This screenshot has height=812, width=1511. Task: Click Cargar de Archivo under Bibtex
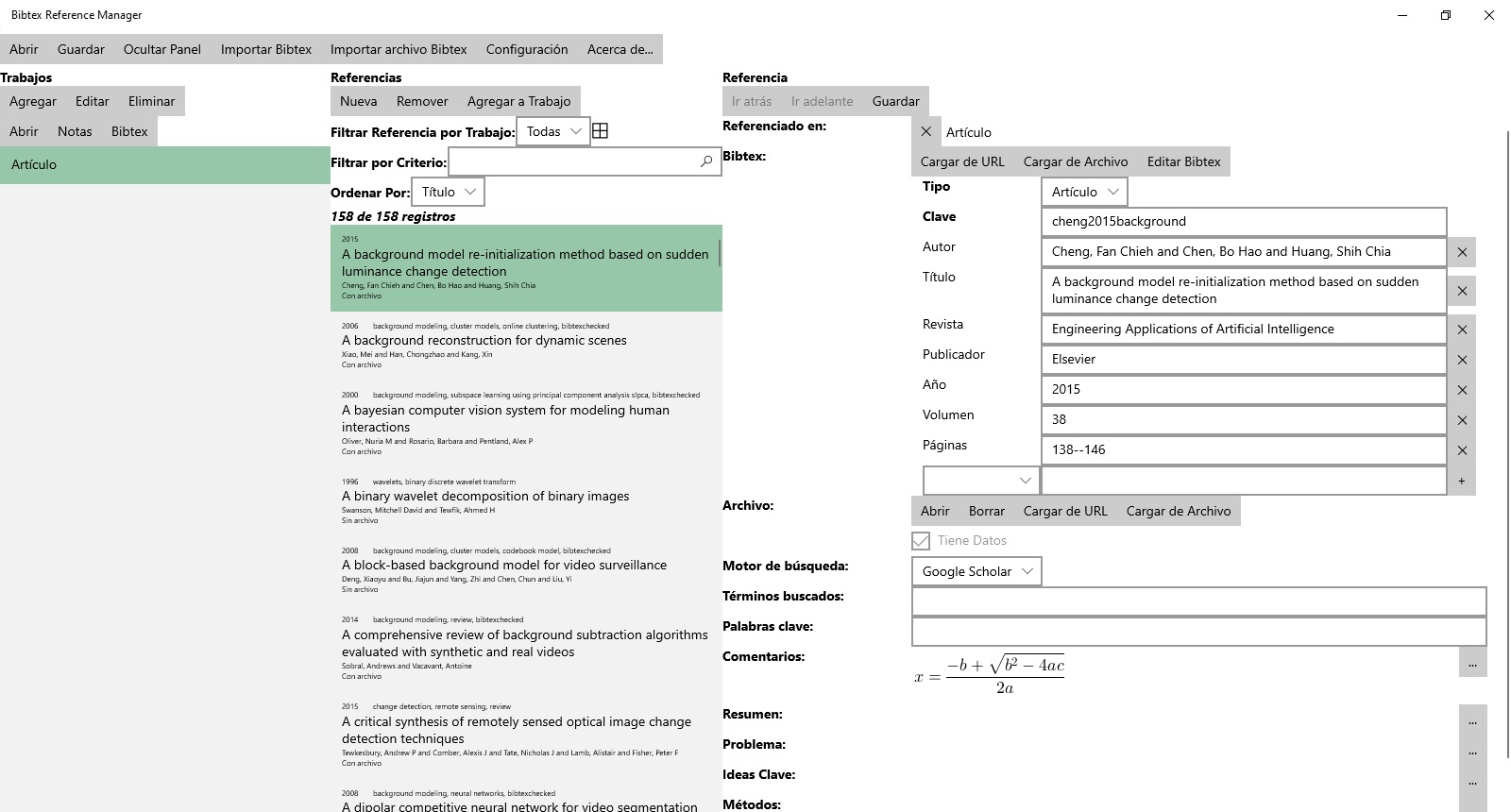point(1076,161)
